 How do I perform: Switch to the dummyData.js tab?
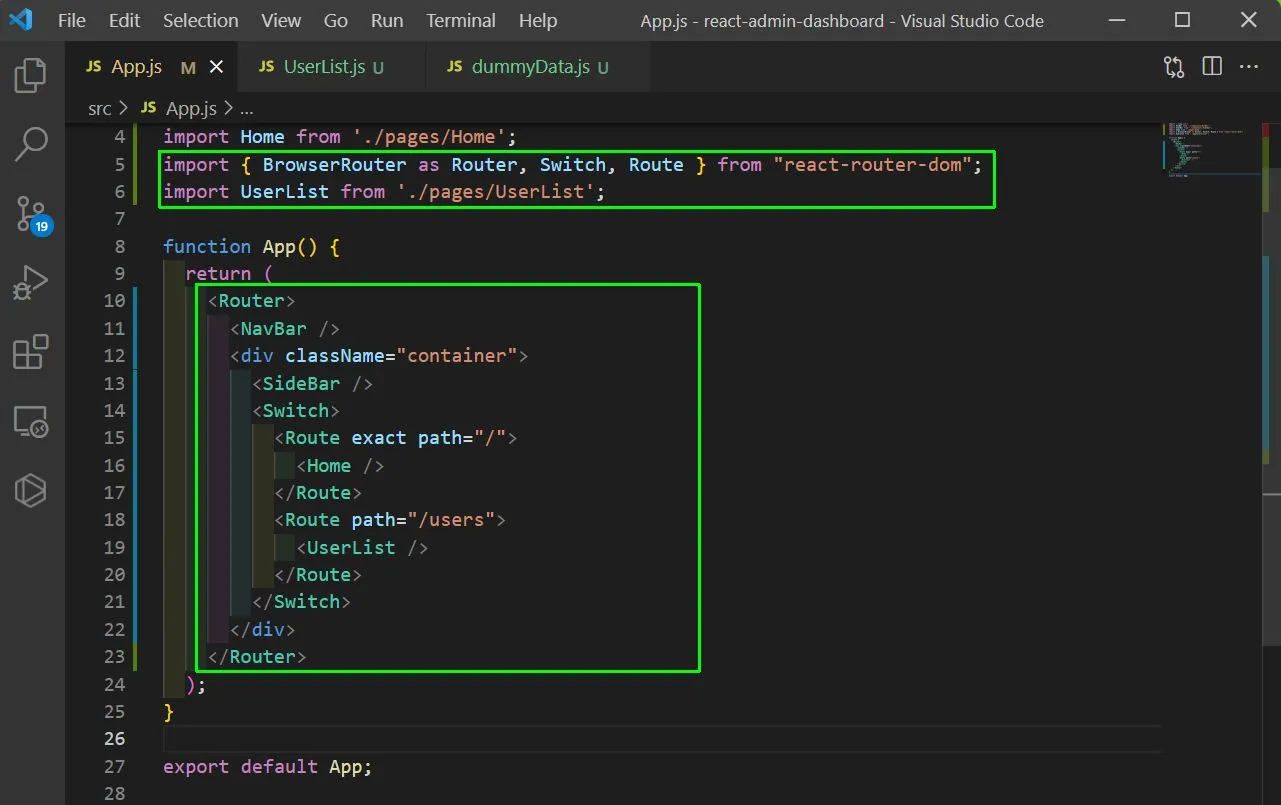point(539,67)
